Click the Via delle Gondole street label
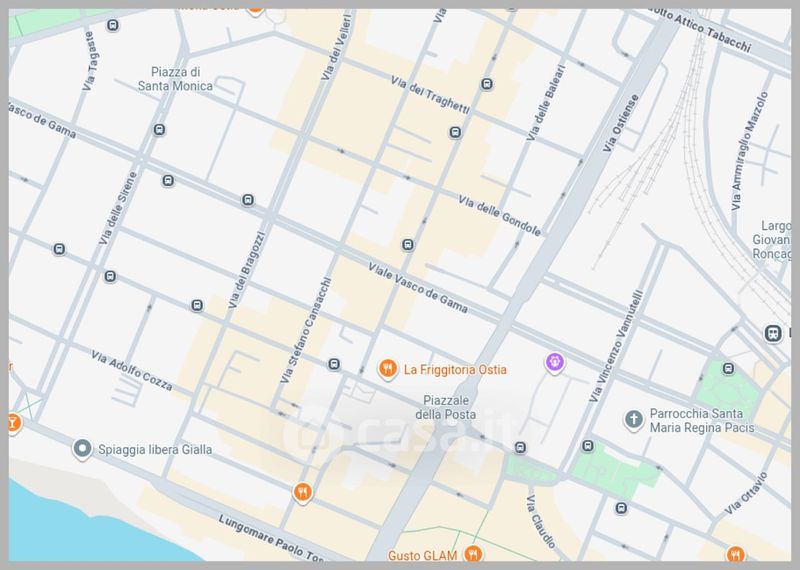The height and width of the screenshot is (570, 800). pyautogui.click(x=499, y=216)
